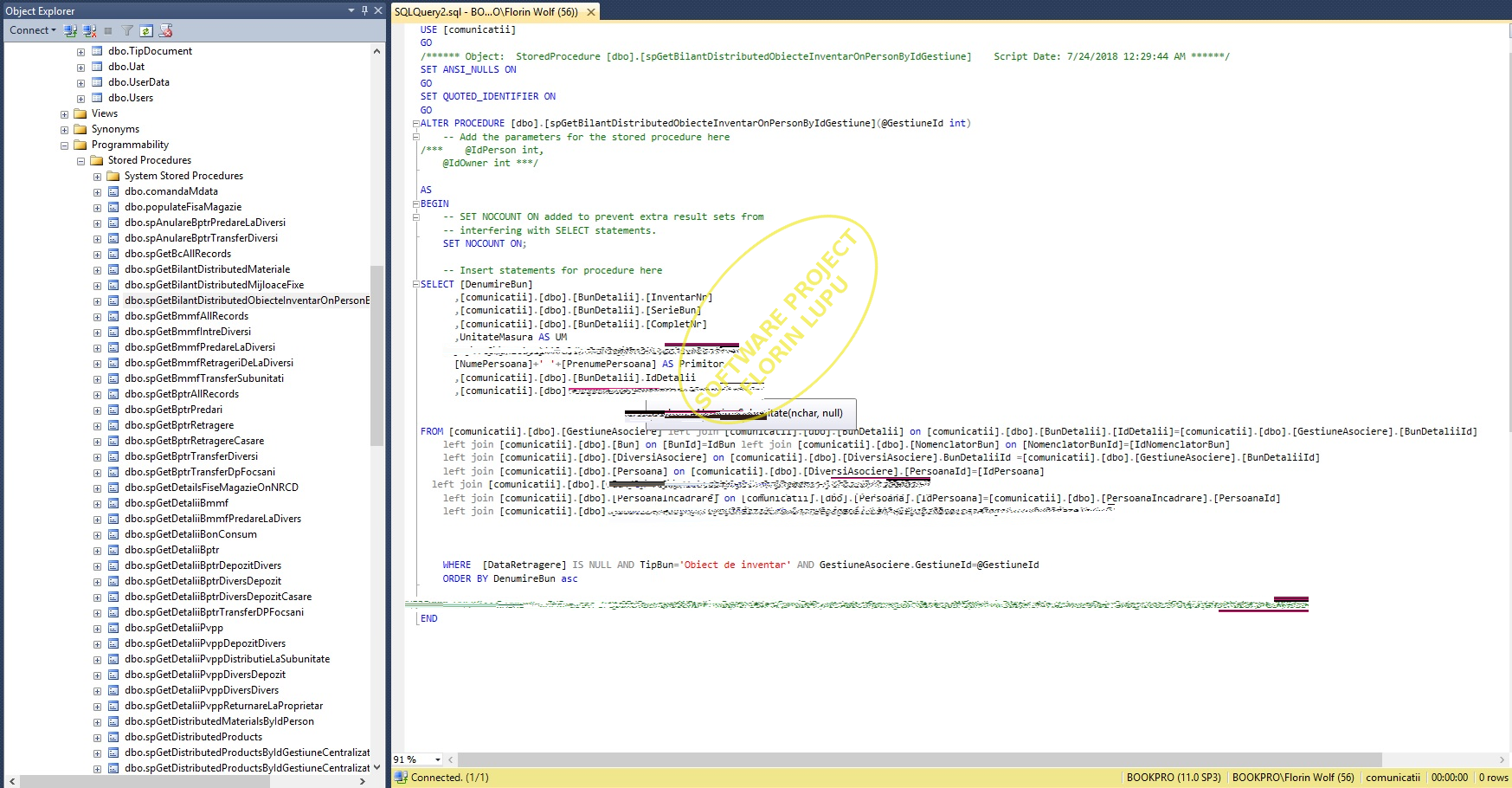Collapse the SELECT statement outlining region

(x=415, y=285)
